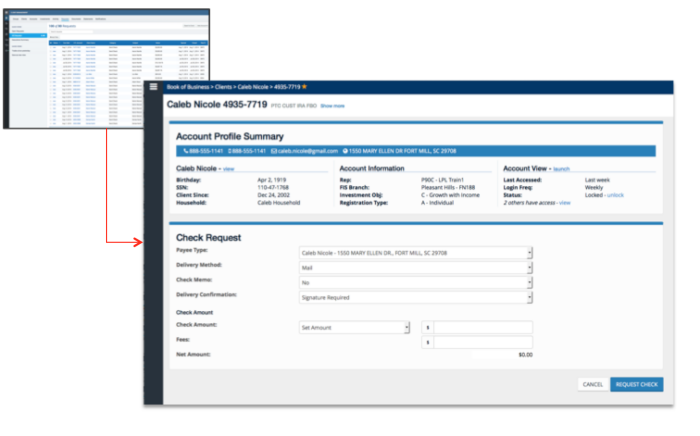Click the first phone number 888-555-1141
This screenshot has height=436, width=700.
point(206,151)
